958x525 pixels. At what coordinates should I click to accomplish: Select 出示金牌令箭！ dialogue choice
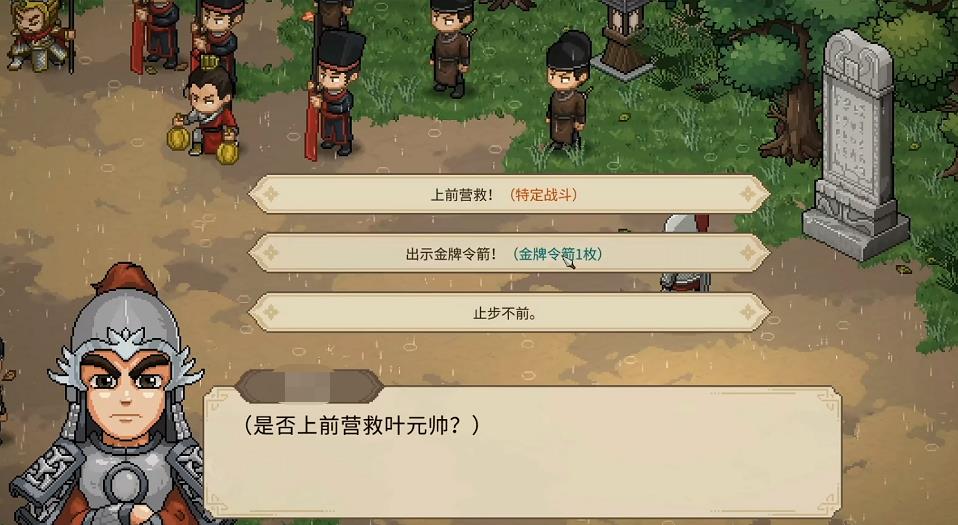tap(509, 254)
